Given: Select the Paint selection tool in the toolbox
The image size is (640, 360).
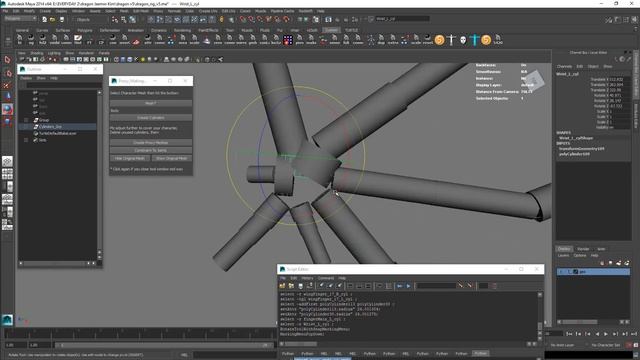Looking at the screenshot, I should click(7, 85).
